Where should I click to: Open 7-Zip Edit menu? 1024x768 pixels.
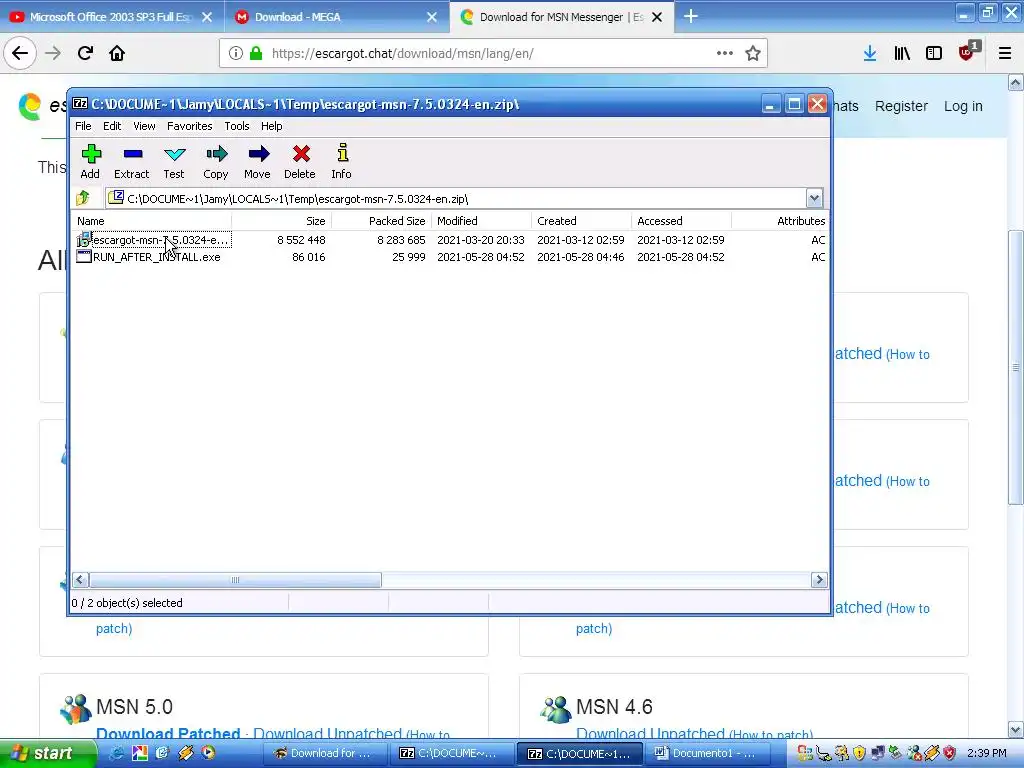[x=112, y=126]
